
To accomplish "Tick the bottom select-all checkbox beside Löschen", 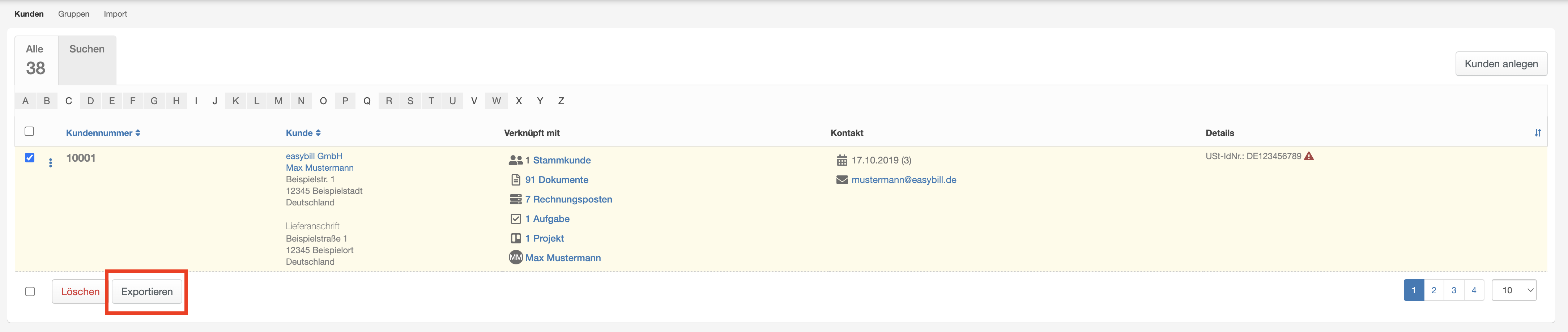I will tap(30, 291).
